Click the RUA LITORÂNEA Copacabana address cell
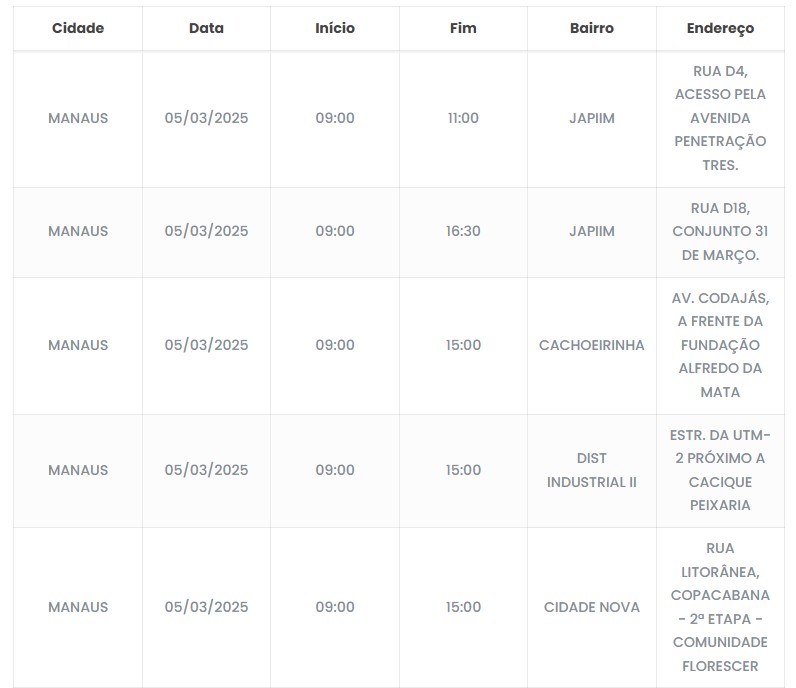This screenshot has width=796, height=688. (x=720, y=607)
